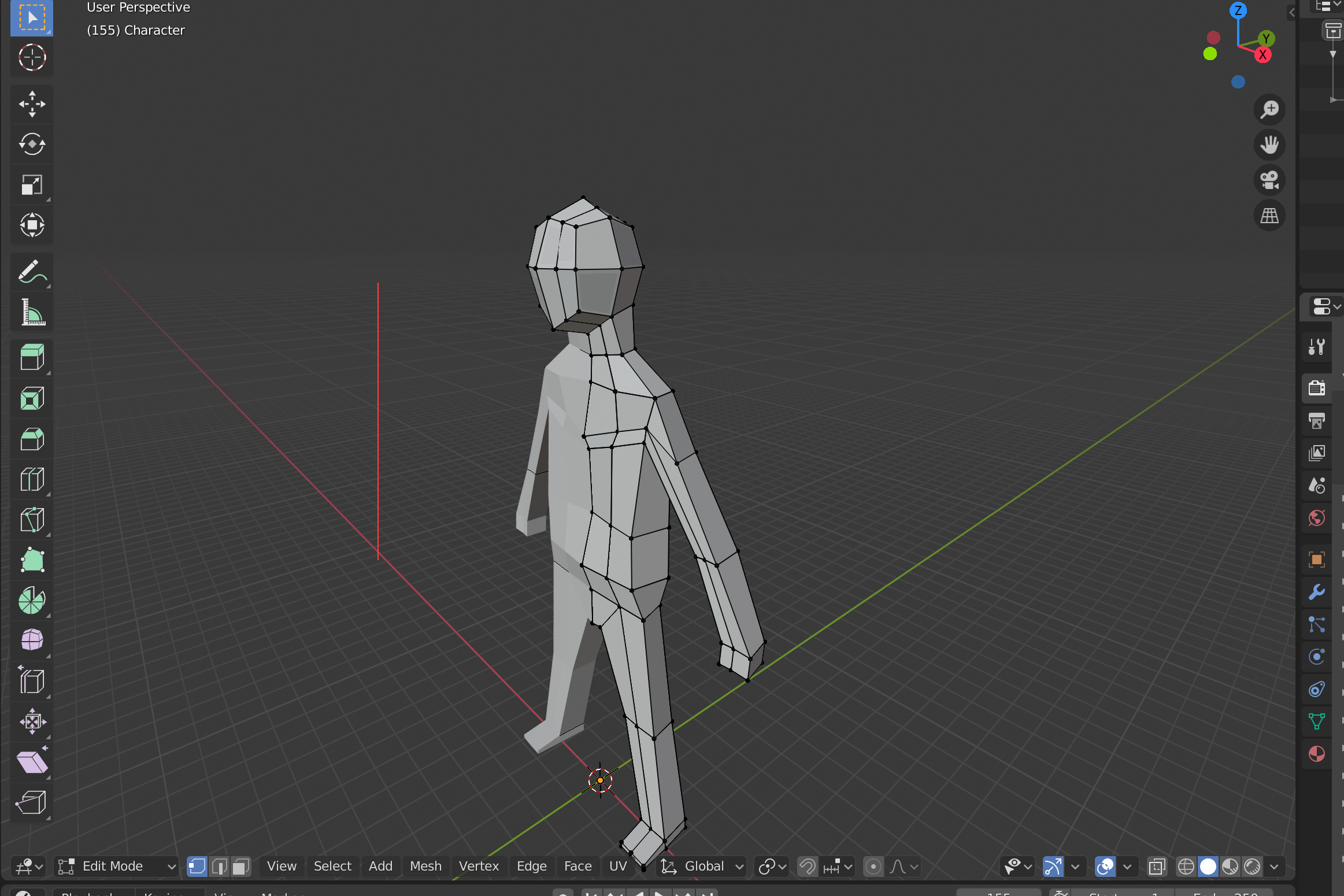Open the Object Data mesh properties tab

click(x=1317, y=721)
